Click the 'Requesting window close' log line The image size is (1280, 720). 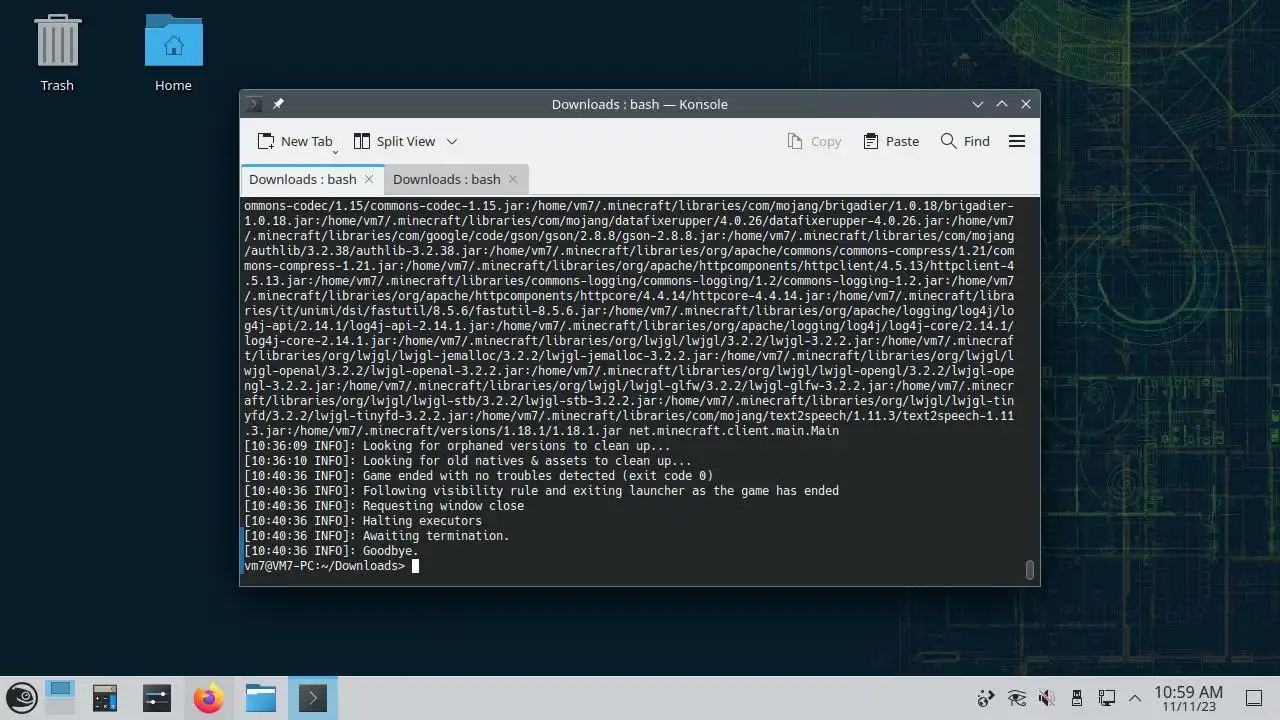(x=384, y=506)
